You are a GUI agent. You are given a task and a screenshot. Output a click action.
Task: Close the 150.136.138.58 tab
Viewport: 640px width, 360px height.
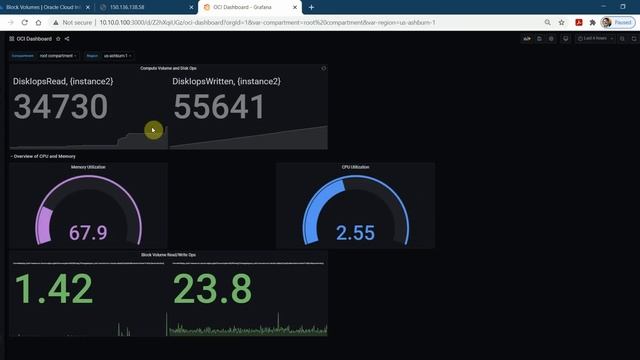click(191, 7)
